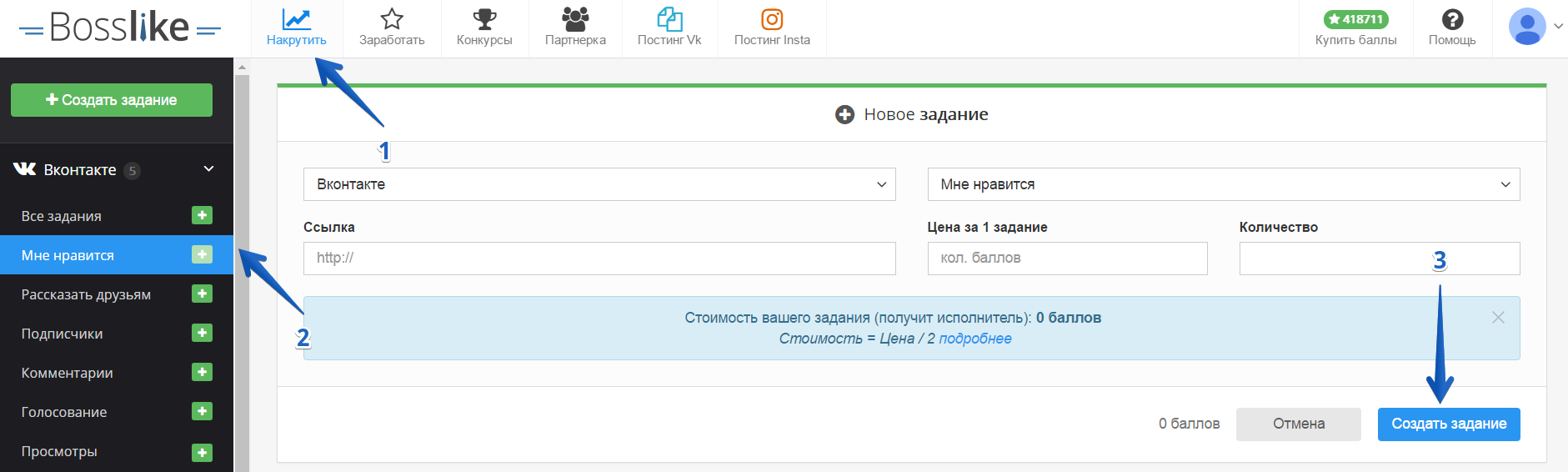The height and width of the screenshot is (472, 1568).
Task: Click the VK logo in the sidebar
Action: pos(25,169)
